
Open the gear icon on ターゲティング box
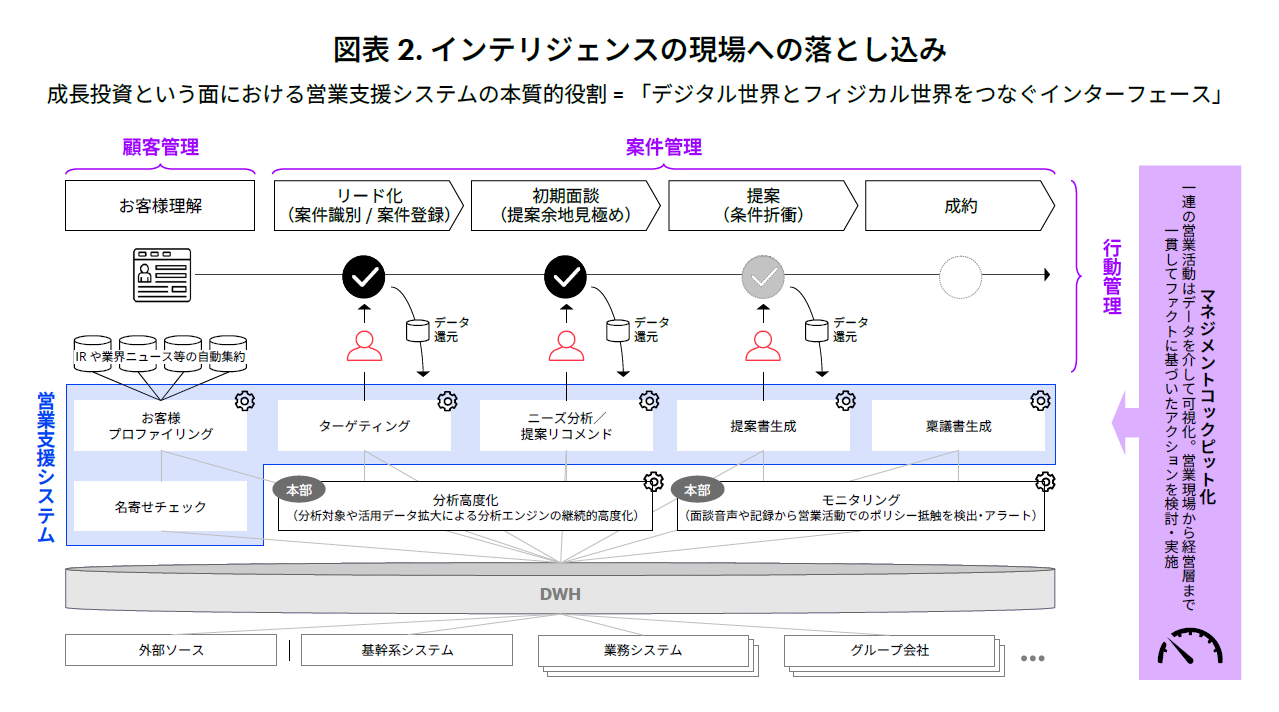(447, 401)
